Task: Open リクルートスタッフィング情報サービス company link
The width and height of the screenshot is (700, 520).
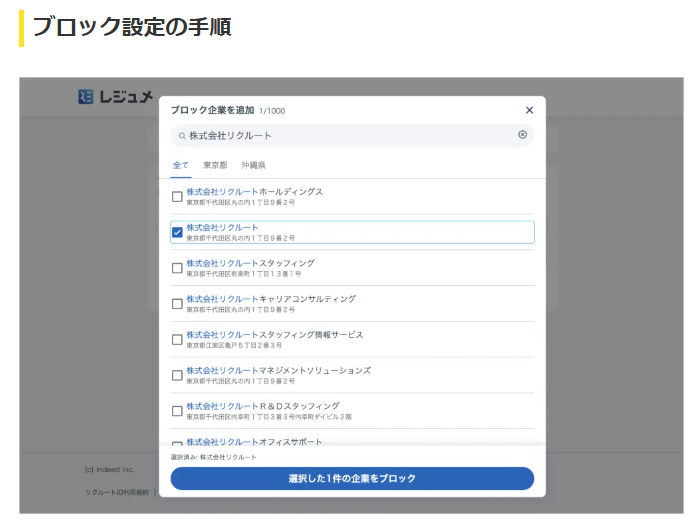Action: click(275, 334)
